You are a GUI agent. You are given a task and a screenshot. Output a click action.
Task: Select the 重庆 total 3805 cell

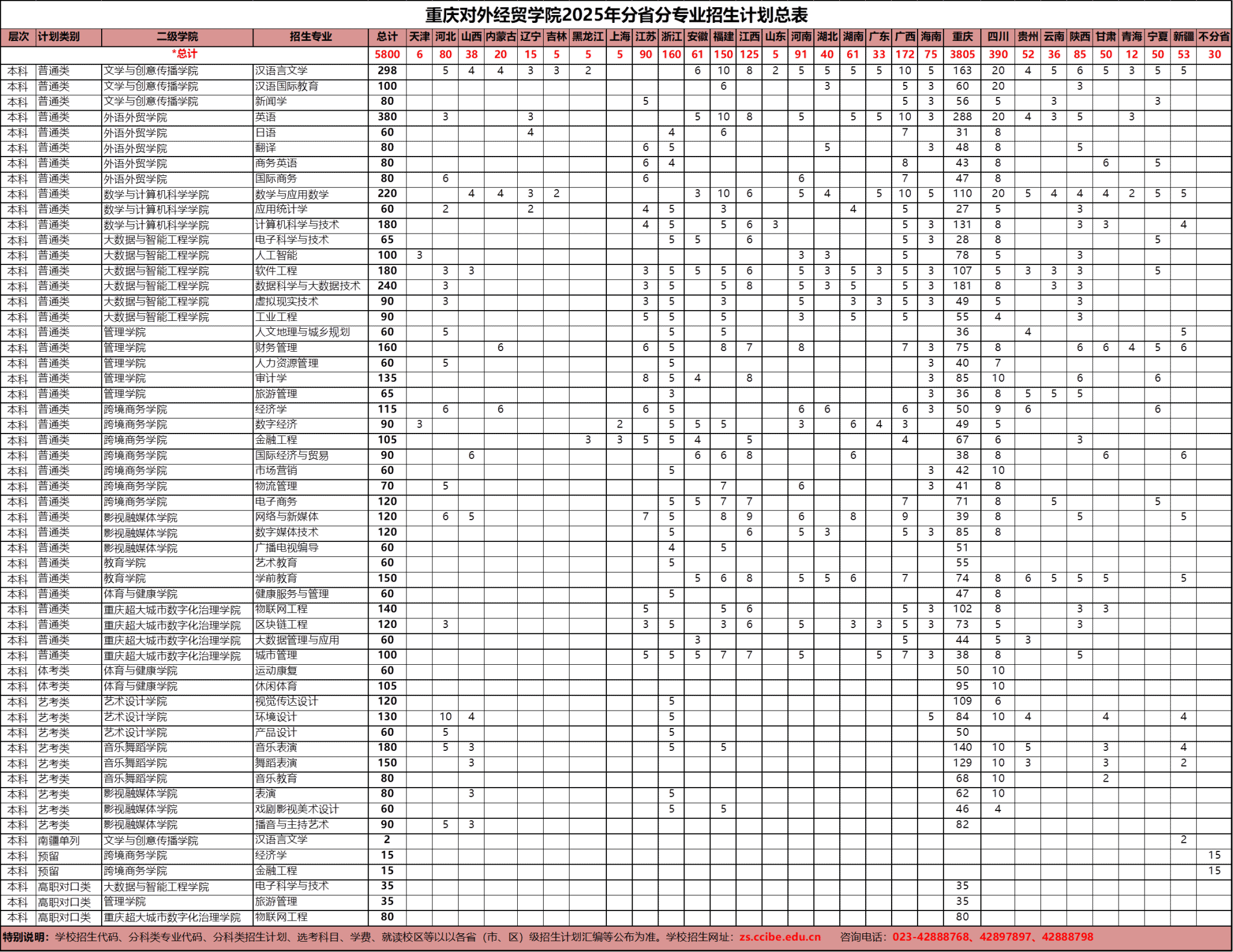(962, 54)
